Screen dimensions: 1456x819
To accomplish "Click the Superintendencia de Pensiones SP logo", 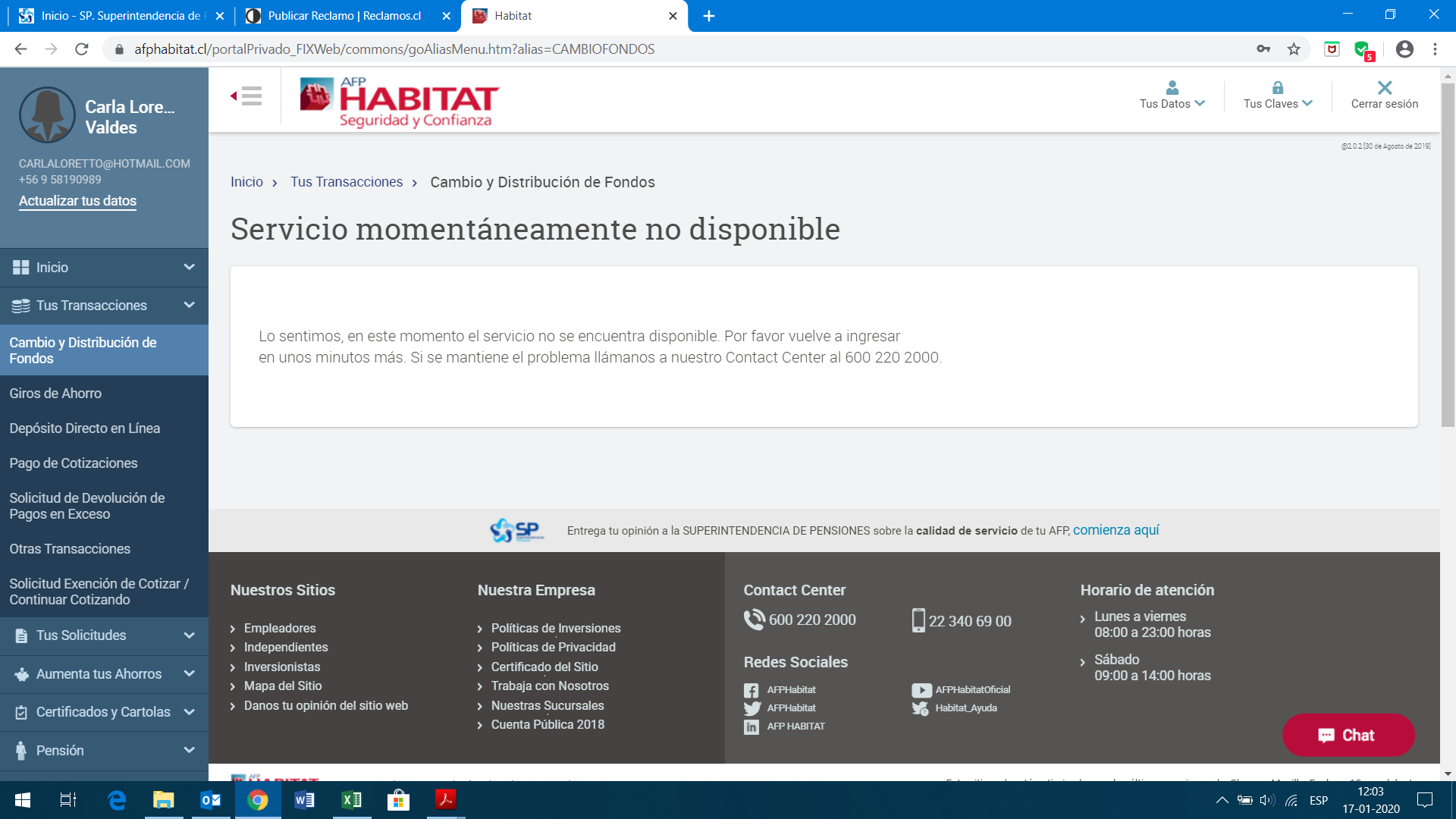I will coord(516,530).
